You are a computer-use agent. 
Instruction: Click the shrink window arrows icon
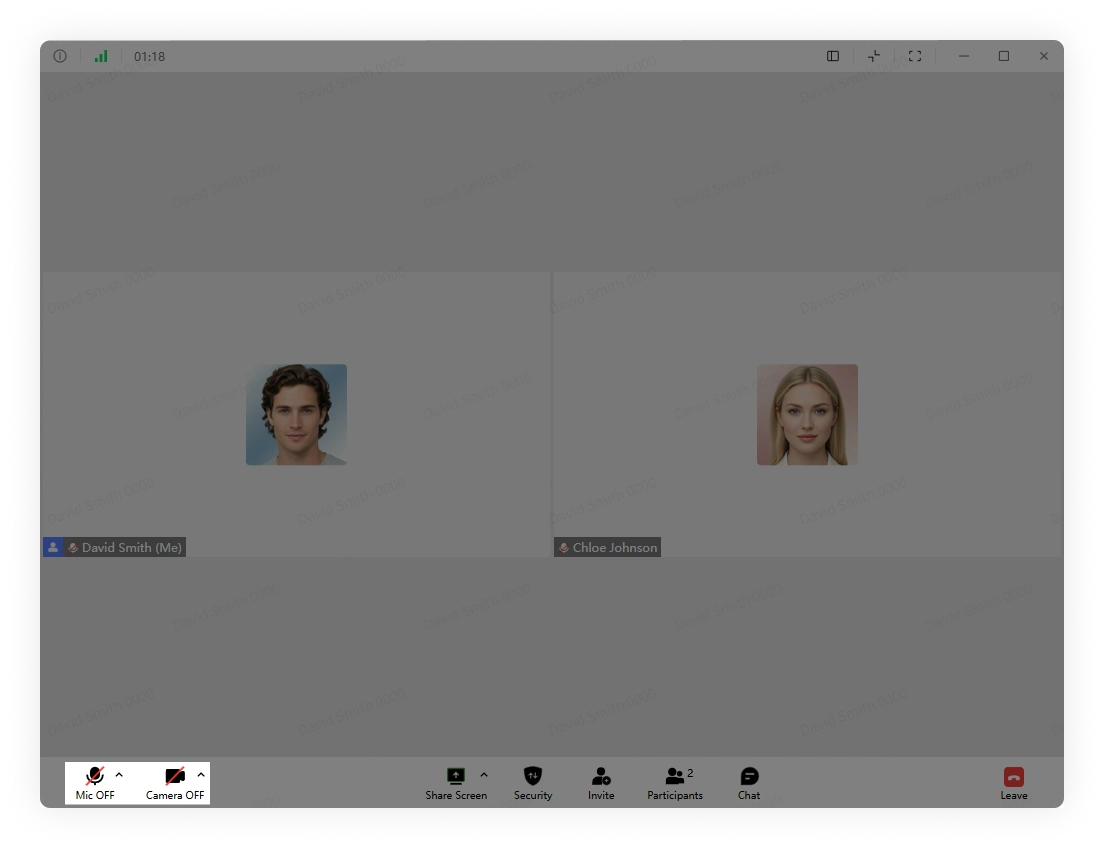pyautogui.click(x=874, y=56)
